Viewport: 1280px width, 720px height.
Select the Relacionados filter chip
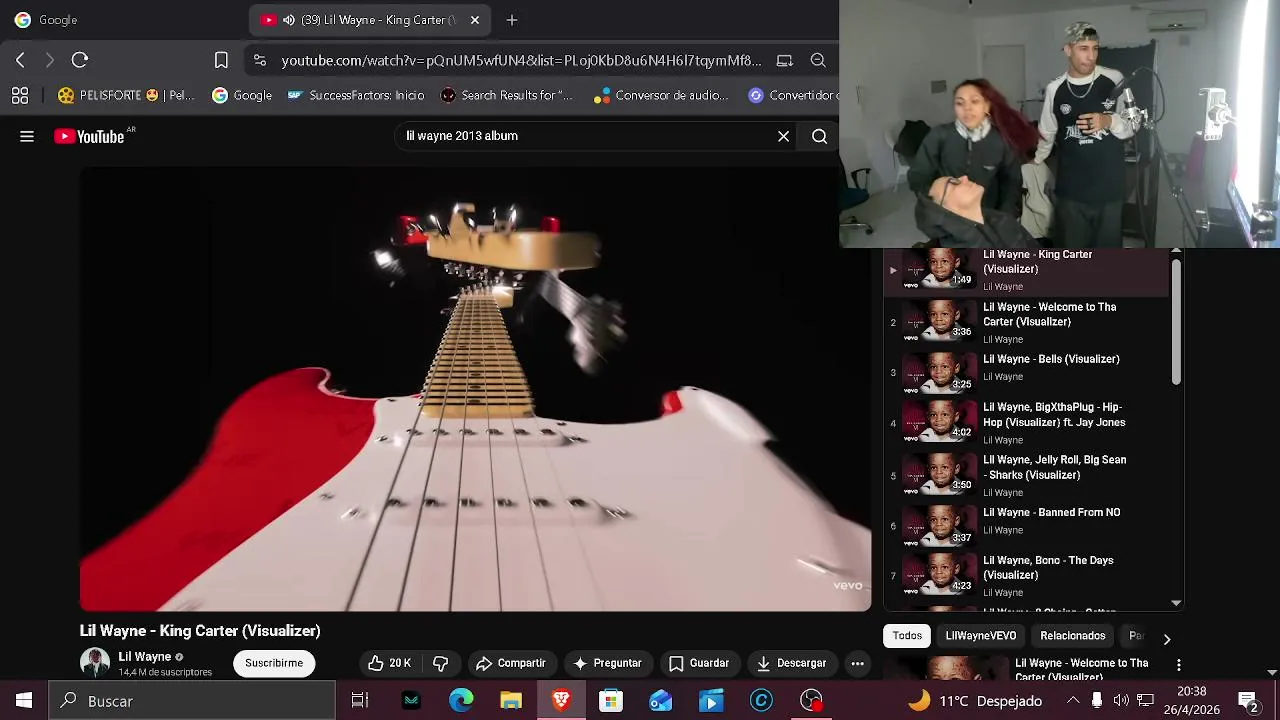coord(1072,636)
